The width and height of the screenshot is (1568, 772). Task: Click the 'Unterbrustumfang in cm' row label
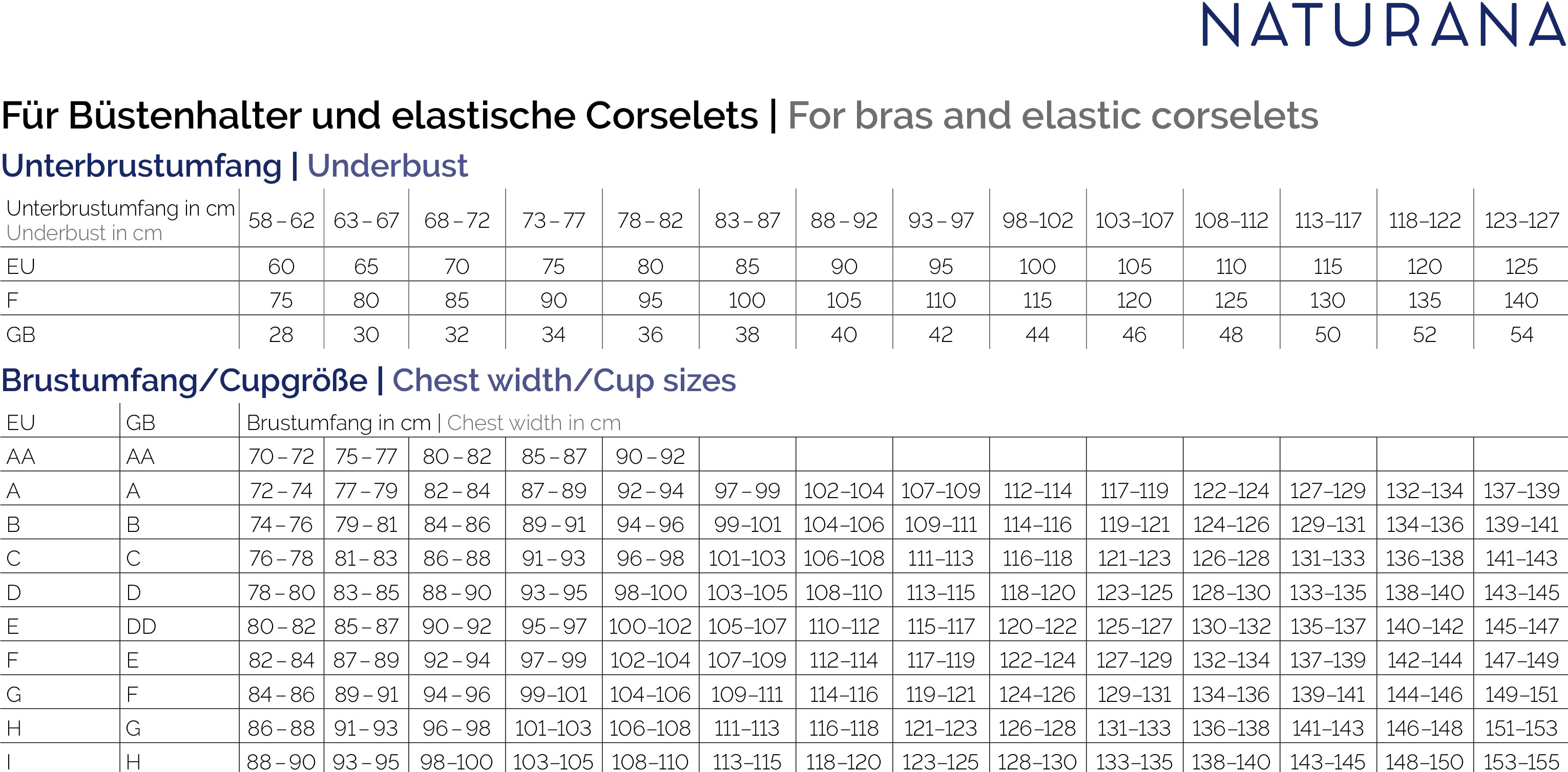tap(120, 208)
